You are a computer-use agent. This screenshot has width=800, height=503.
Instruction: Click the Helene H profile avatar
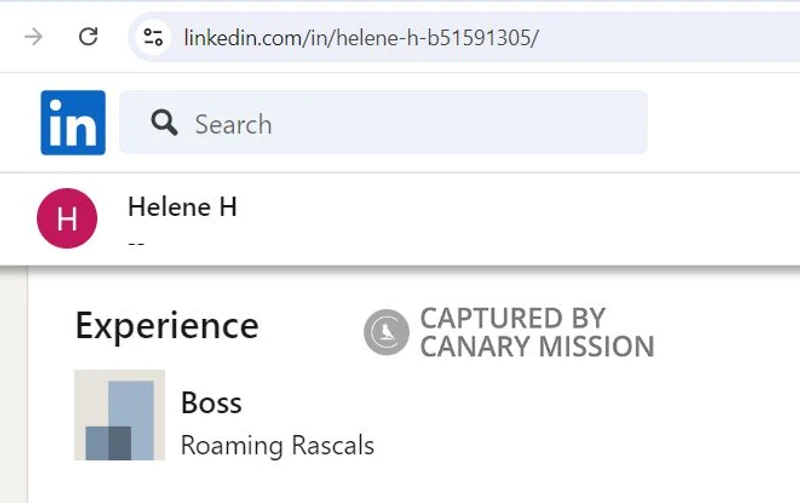click(x=67, y=218)
